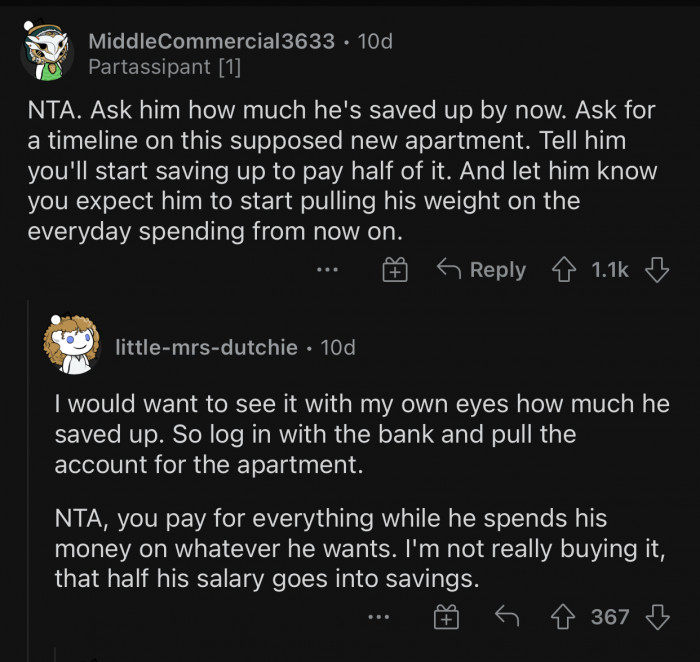Downvote the comment with 367 votes
Viewport: 700px width, 662px height.
[657, 616]
